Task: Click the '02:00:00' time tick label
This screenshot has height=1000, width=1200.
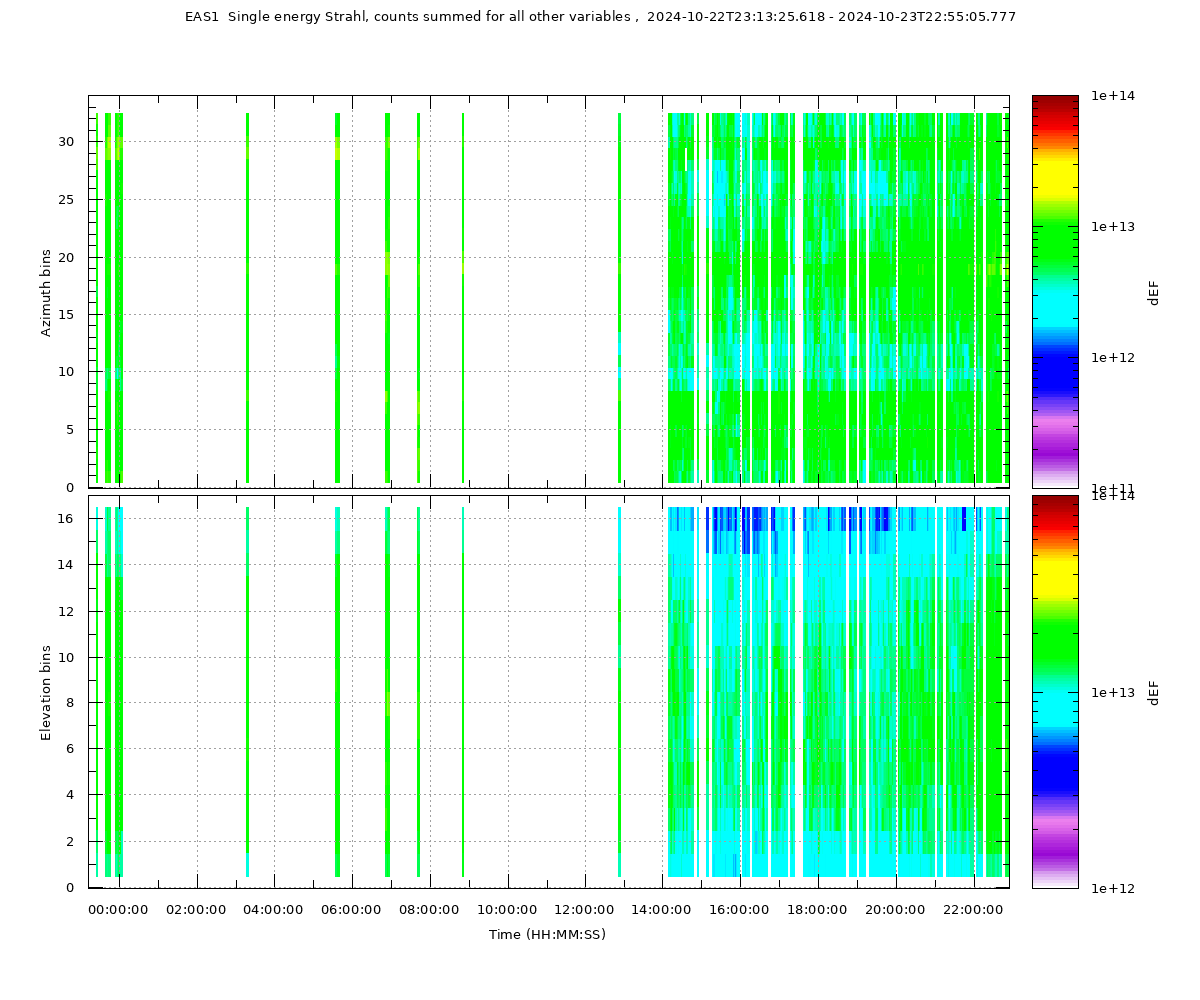Action: click(196, 909)
